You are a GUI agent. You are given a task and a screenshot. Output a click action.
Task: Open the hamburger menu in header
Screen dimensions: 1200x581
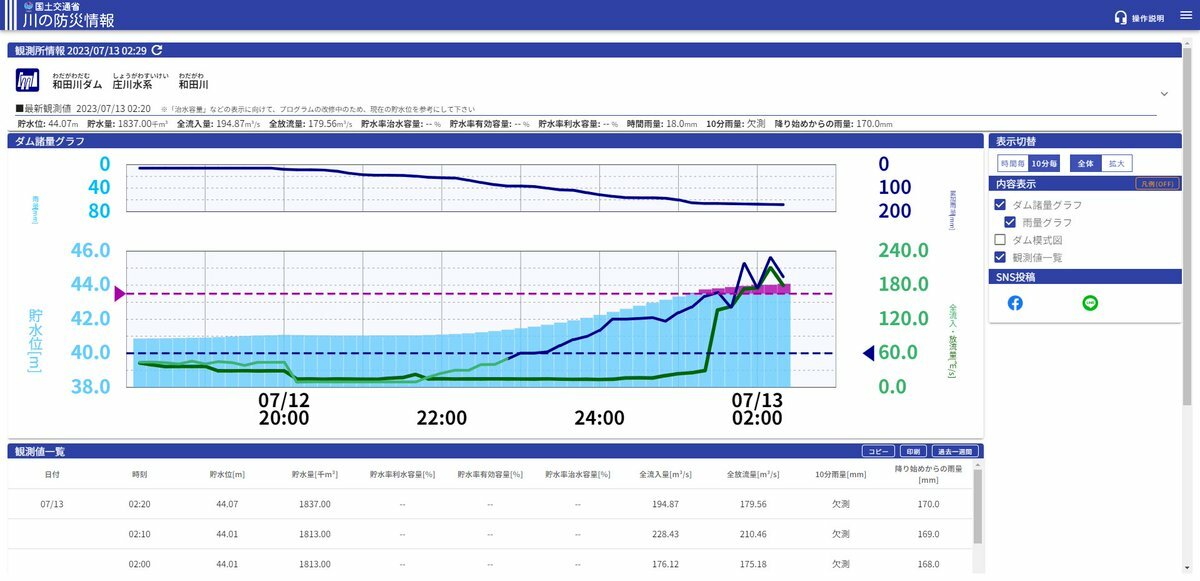point(1186,16)
